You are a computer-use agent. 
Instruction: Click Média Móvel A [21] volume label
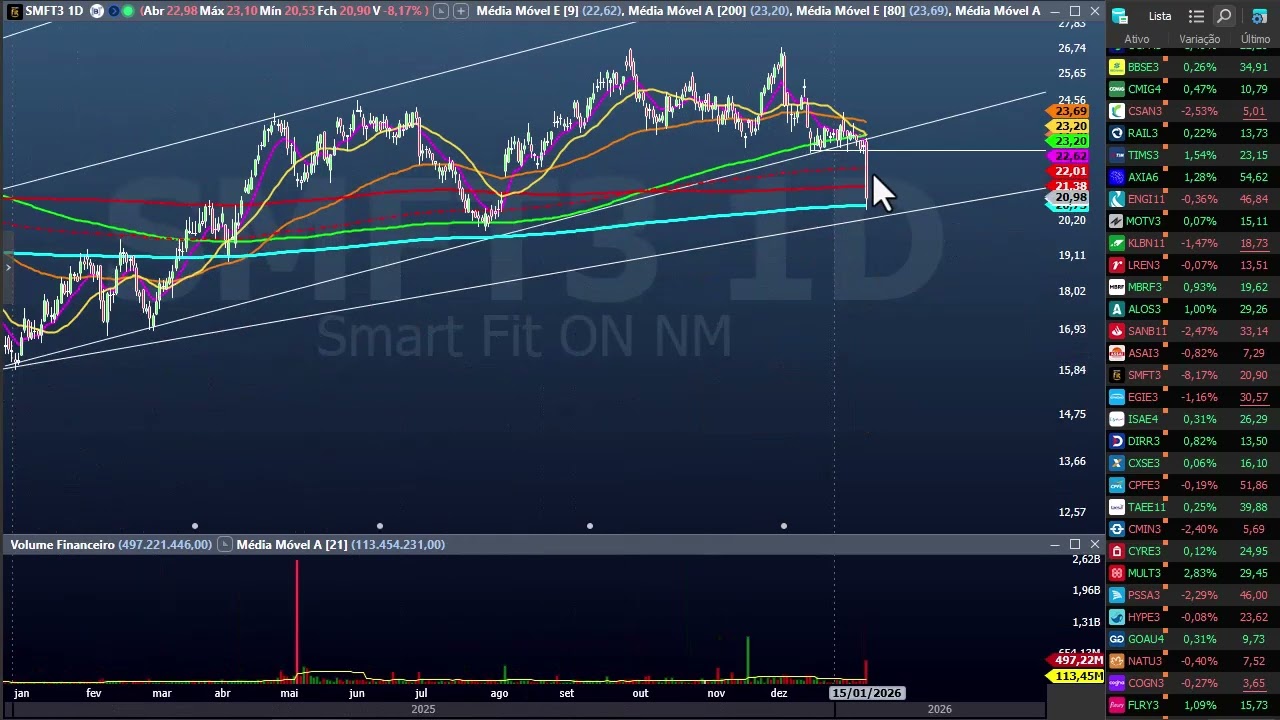tap(292, 545)
